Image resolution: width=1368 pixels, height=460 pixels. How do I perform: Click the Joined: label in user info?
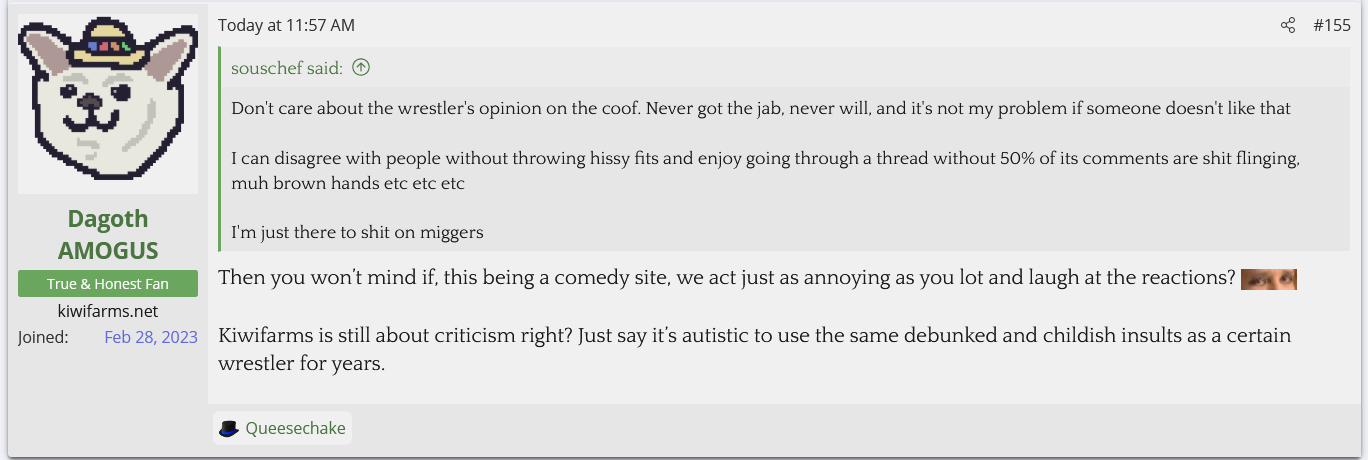pos(43,338)
